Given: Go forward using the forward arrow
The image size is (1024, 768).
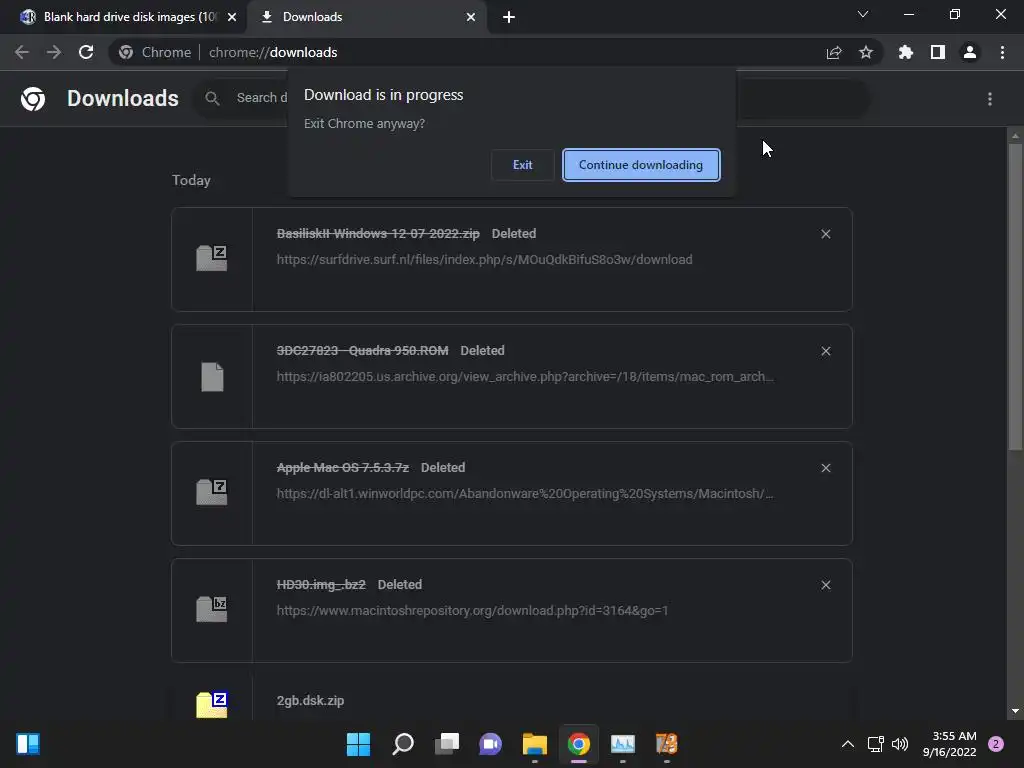Looking at the screenshot, I should click(x=54, y=52).
